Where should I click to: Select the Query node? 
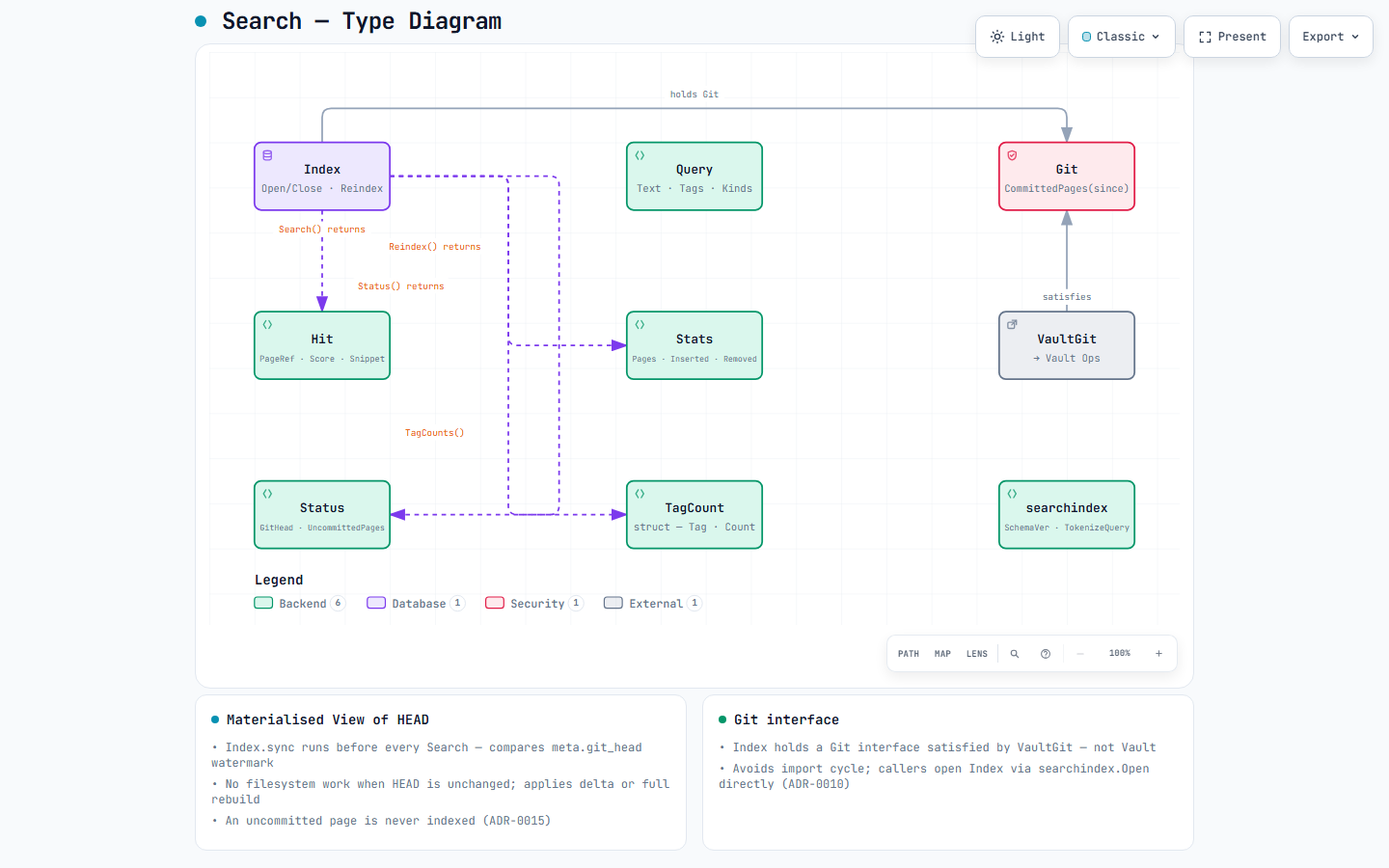tap(694, 176)
